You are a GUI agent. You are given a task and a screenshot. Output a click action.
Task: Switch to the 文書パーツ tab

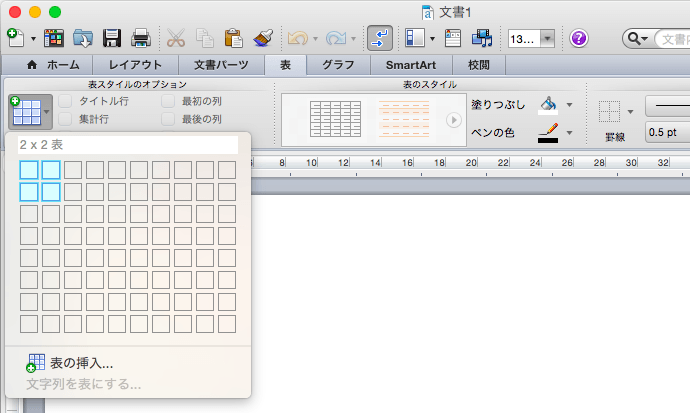(221, 65)
